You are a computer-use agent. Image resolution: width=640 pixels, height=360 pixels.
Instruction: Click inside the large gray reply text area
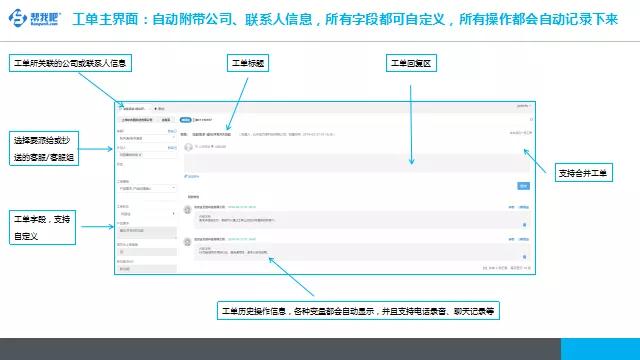[356, 163]
